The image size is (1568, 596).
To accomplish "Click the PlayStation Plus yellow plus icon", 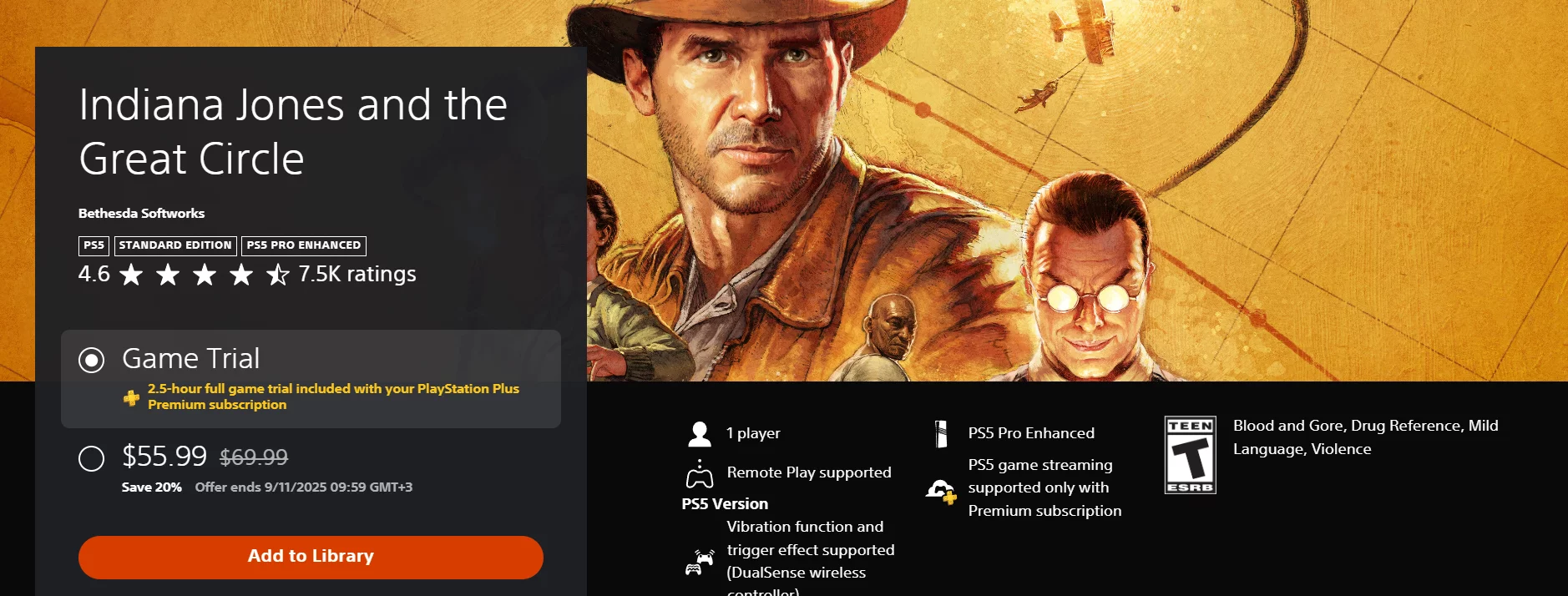I will [x=131, y=397].
